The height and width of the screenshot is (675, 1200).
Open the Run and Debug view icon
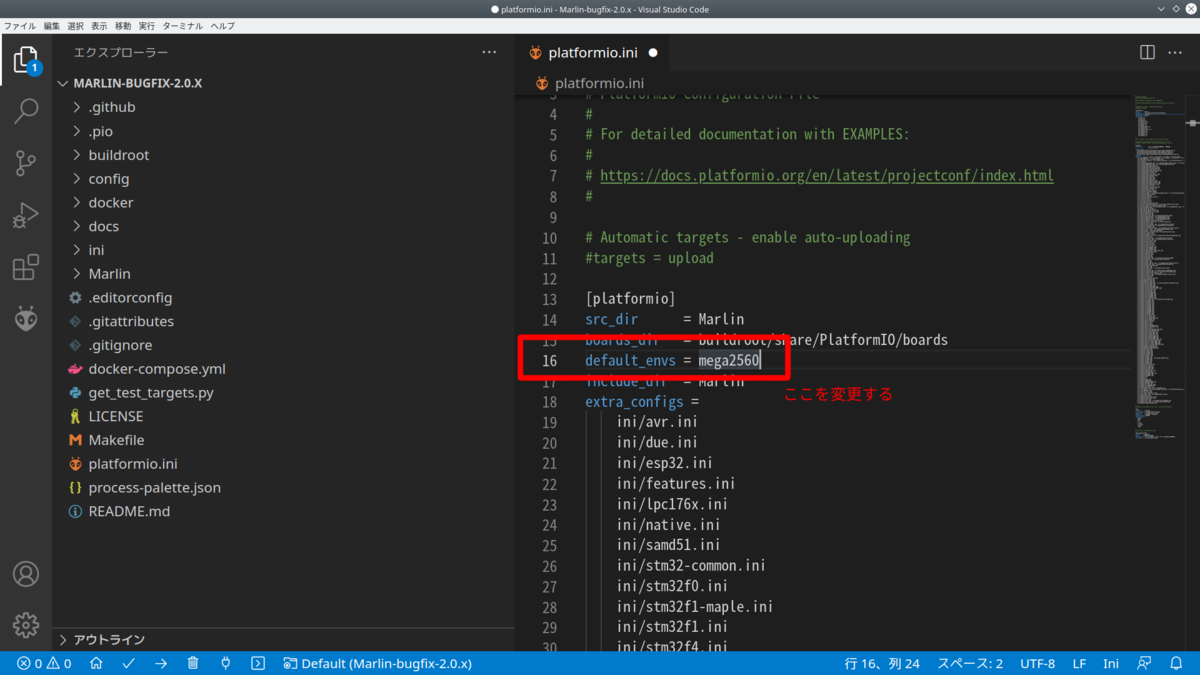(26, 215)
